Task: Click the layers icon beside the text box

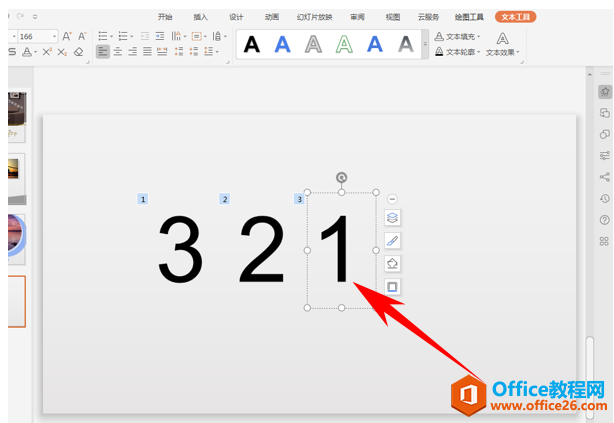Action: [392, 217]
